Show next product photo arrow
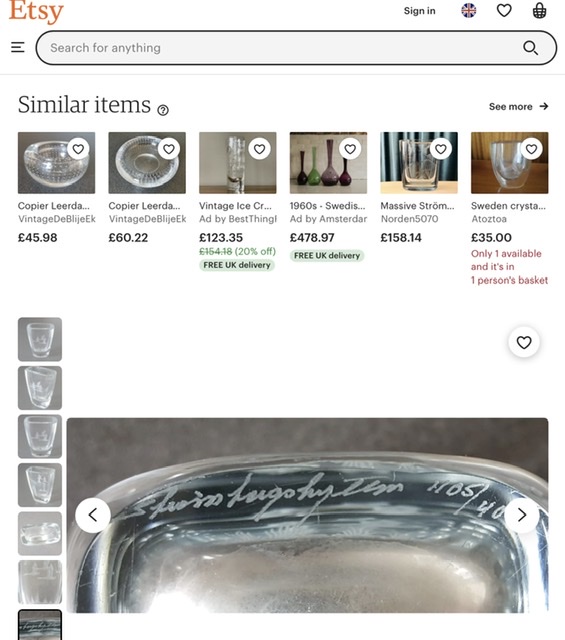Viewport: 565px width, 640px height. pos(522,515)
